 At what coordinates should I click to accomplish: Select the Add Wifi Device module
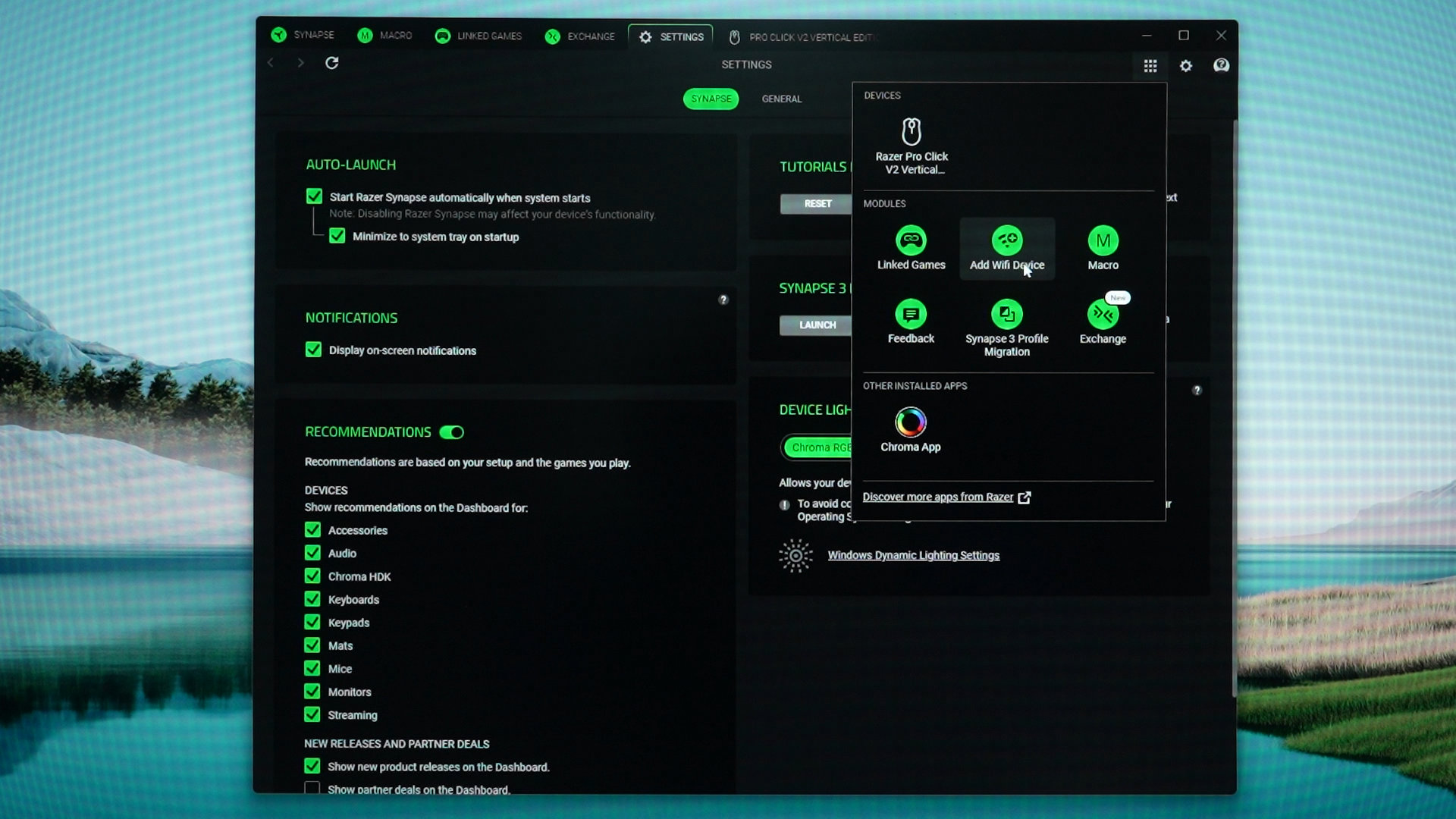[x=1007, y=248]
